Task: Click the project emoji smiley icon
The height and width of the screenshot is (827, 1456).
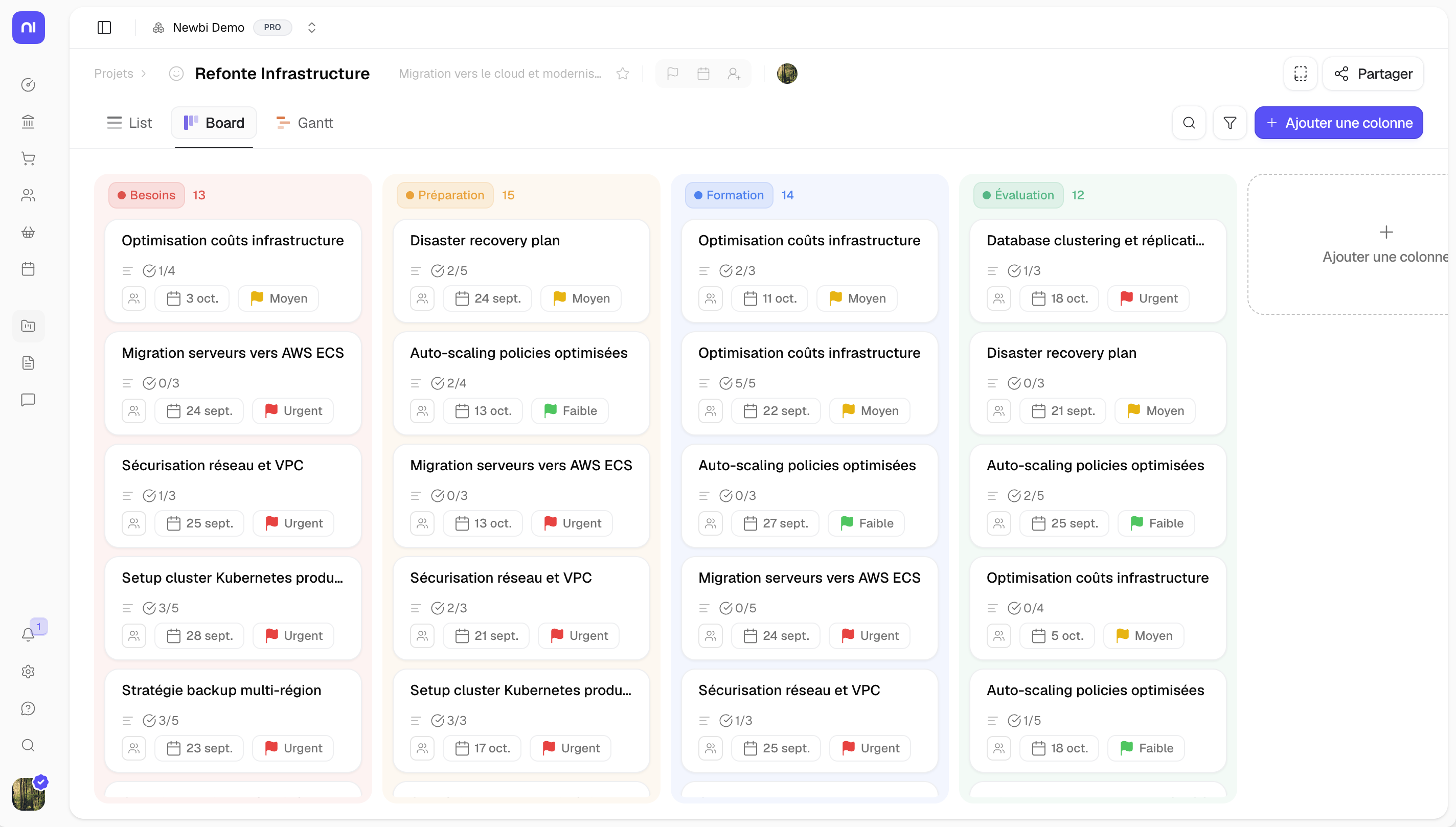Action: click(x=176, y=73)
